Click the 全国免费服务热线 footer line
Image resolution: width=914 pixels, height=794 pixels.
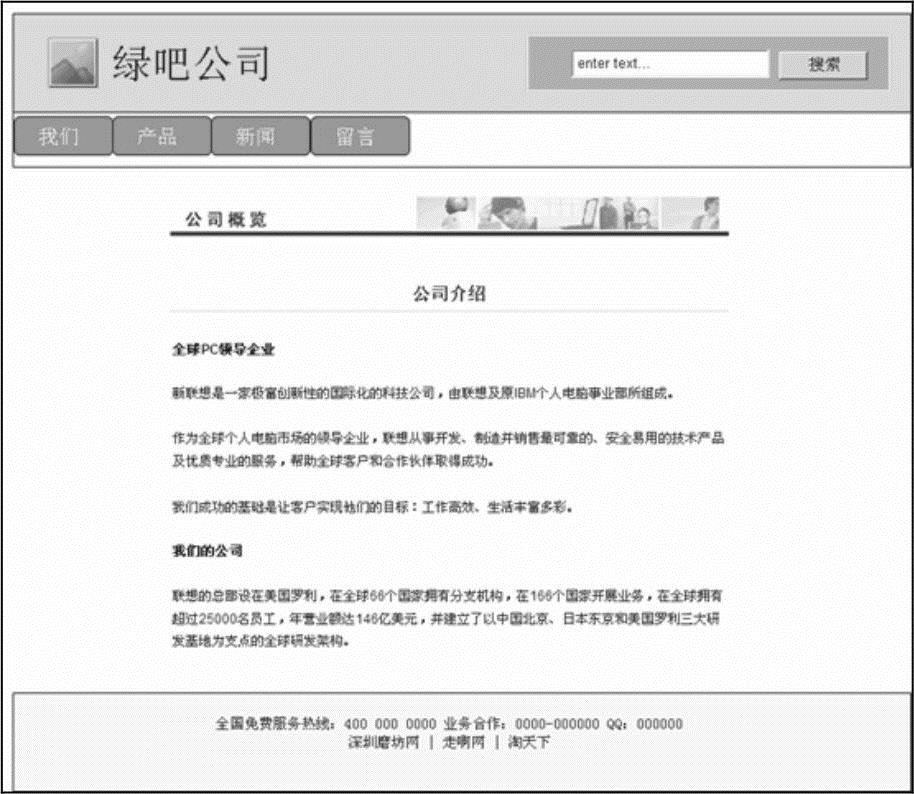pyautogui.click(x=449, y=723)
